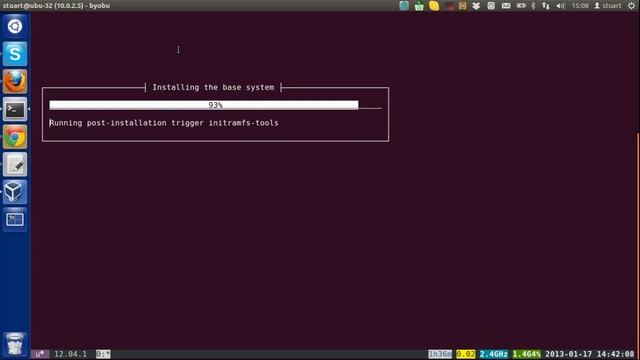Click the byobu date '2013-01-17' status
This screenshot has width=640, height=360.
(x=569, y=354)
